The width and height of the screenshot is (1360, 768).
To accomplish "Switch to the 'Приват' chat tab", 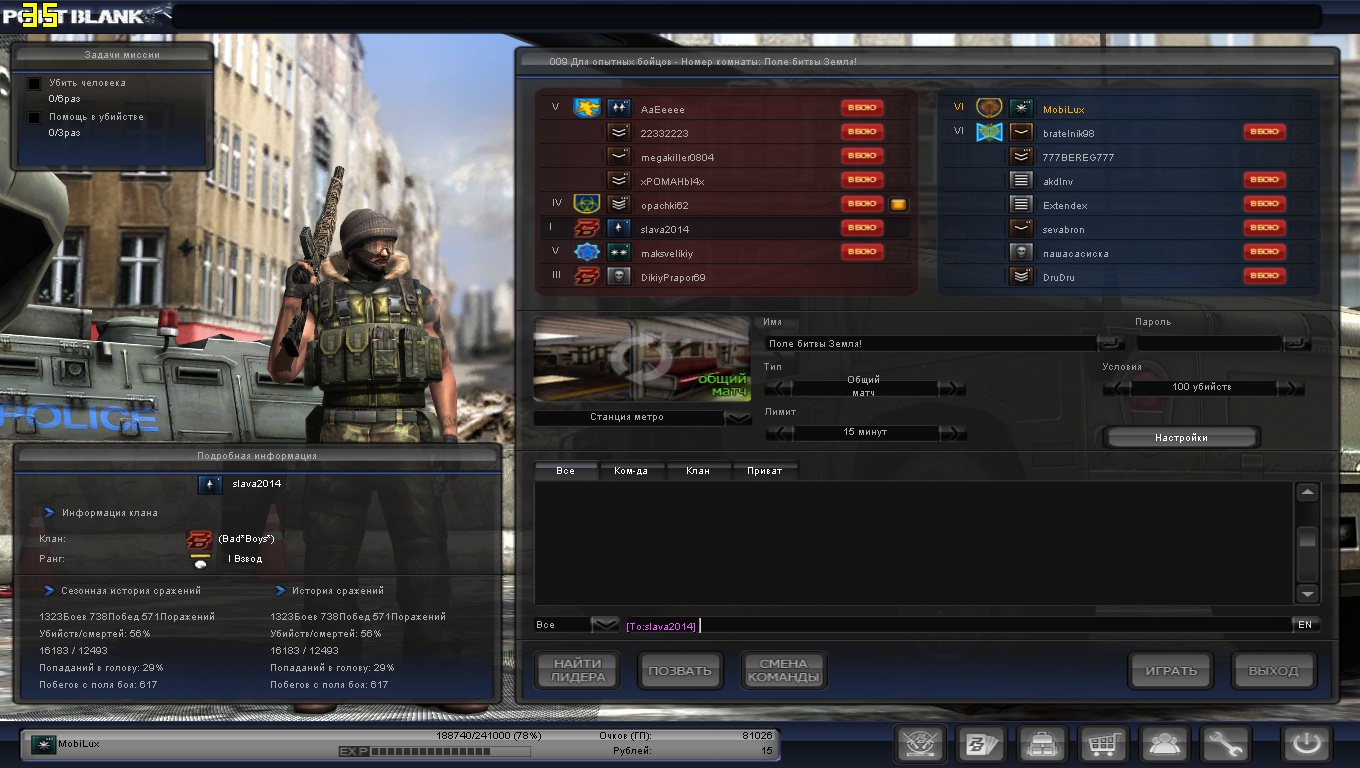I will [765, 470].
